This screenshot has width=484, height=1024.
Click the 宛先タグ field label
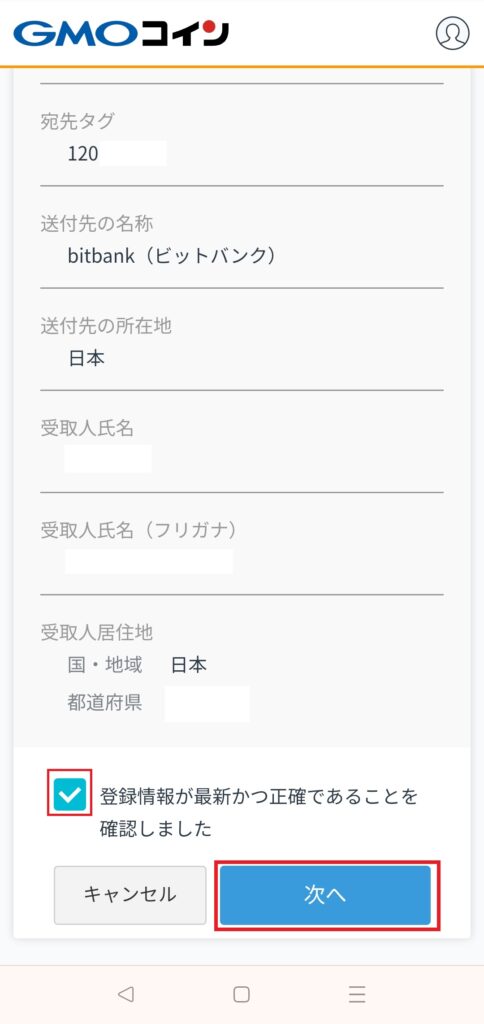[x=77, y=121]
